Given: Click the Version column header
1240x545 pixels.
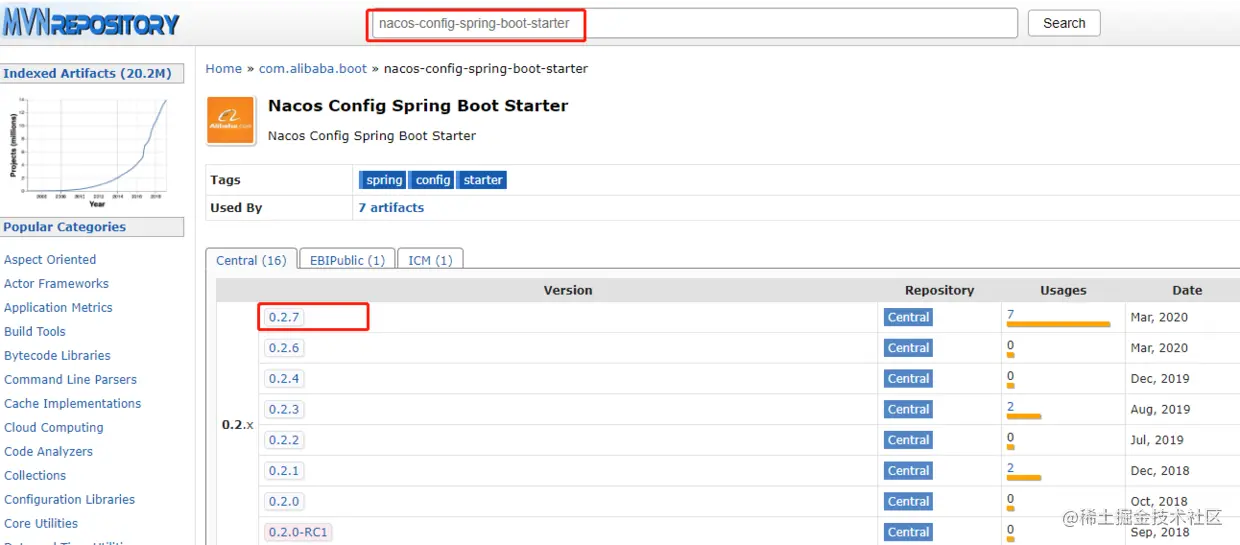Looking at the screenshot, I should point(568,290).
